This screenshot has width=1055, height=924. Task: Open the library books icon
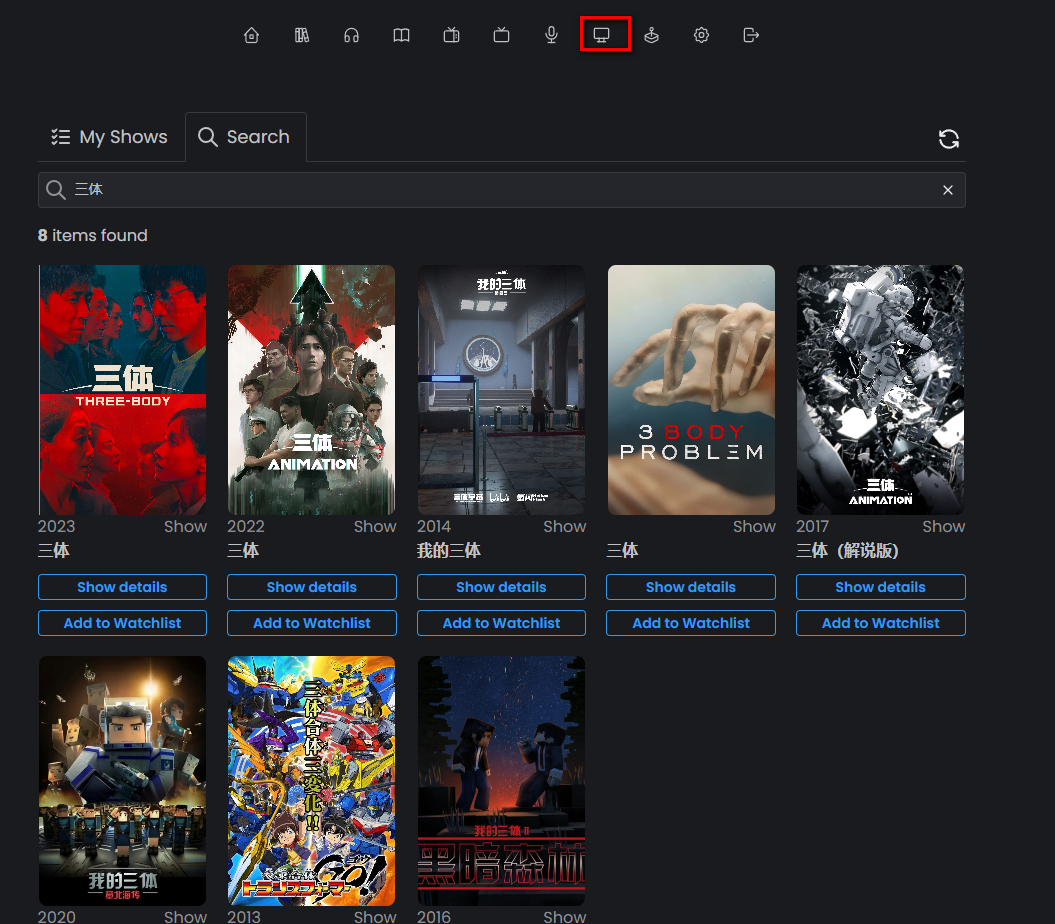click(302, 35)
